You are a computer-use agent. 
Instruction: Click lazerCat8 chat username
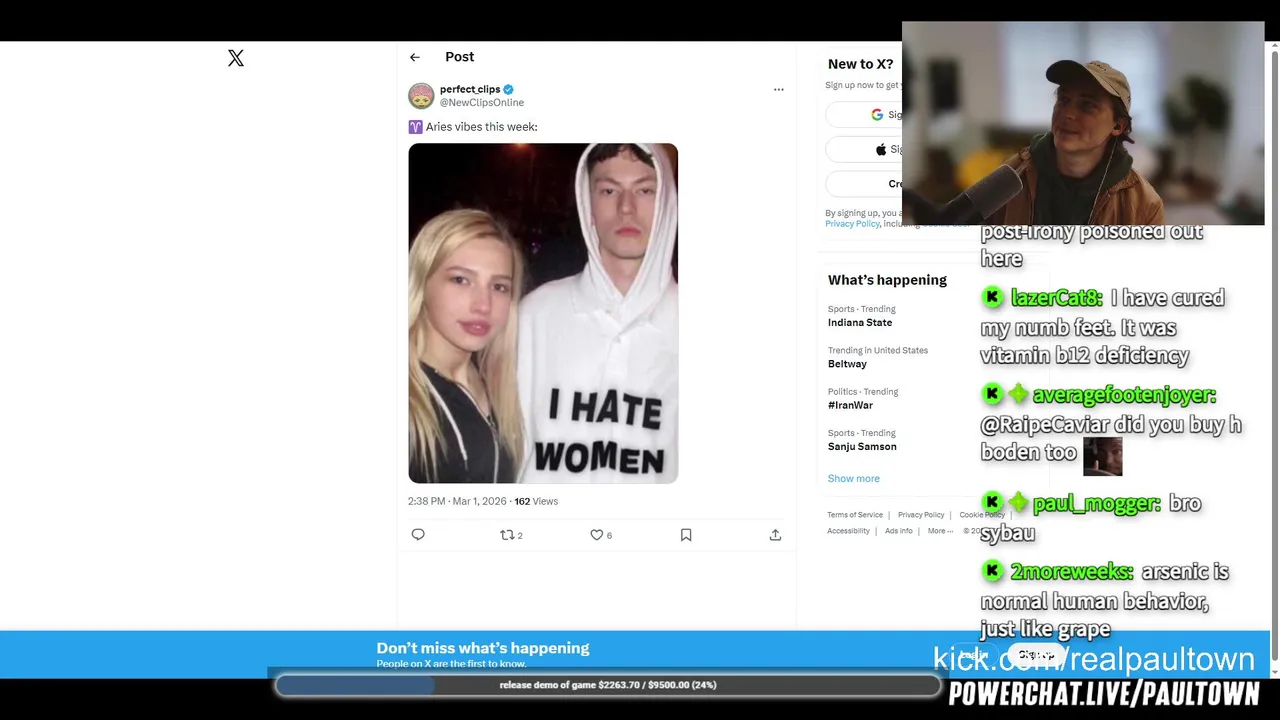click(x=1057, y=298)
